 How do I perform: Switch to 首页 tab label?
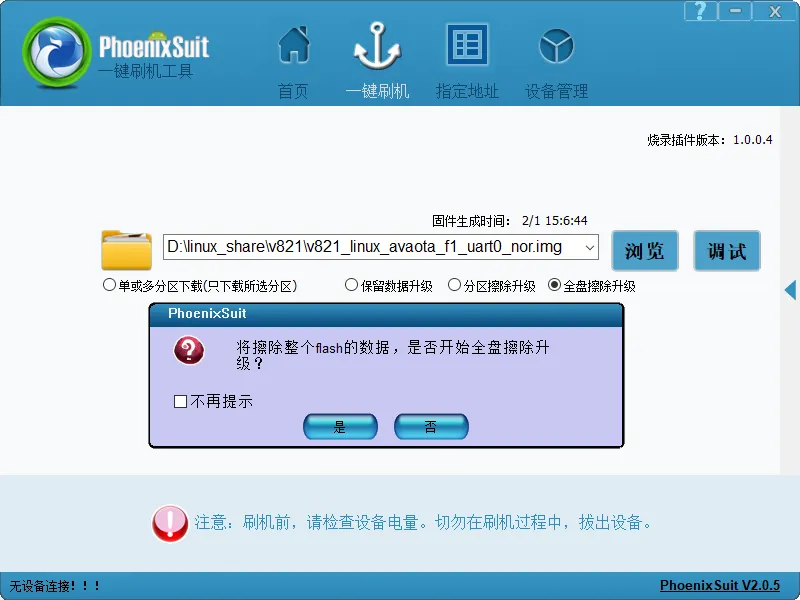[x=293, y=91]
